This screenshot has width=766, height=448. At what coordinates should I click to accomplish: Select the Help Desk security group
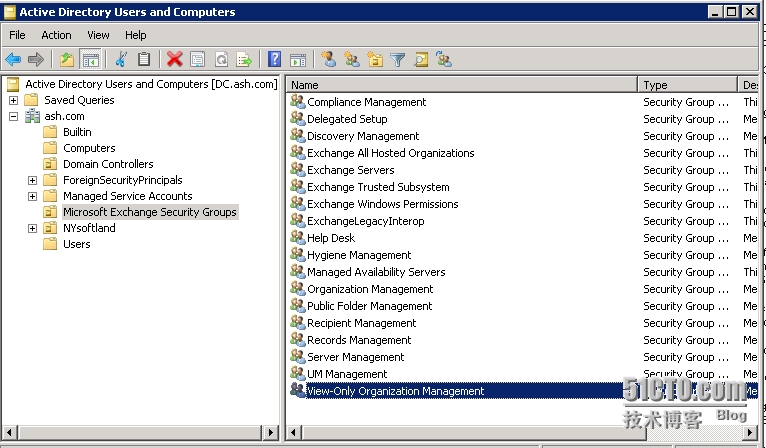click(x=331, y=238)
